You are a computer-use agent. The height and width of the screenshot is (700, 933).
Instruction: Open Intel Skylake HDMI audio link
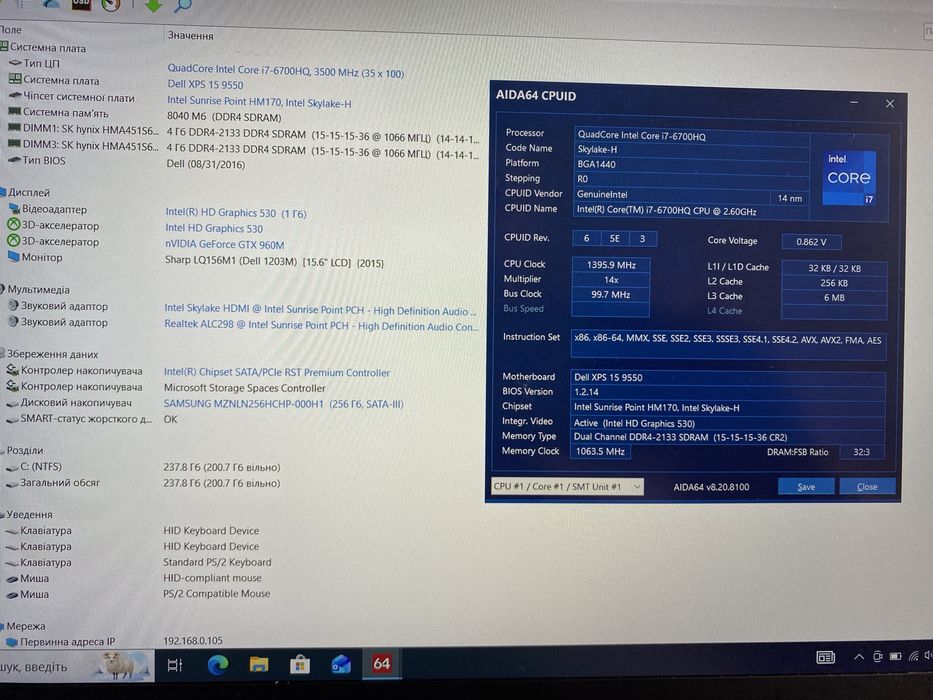[x=320, y=310]
